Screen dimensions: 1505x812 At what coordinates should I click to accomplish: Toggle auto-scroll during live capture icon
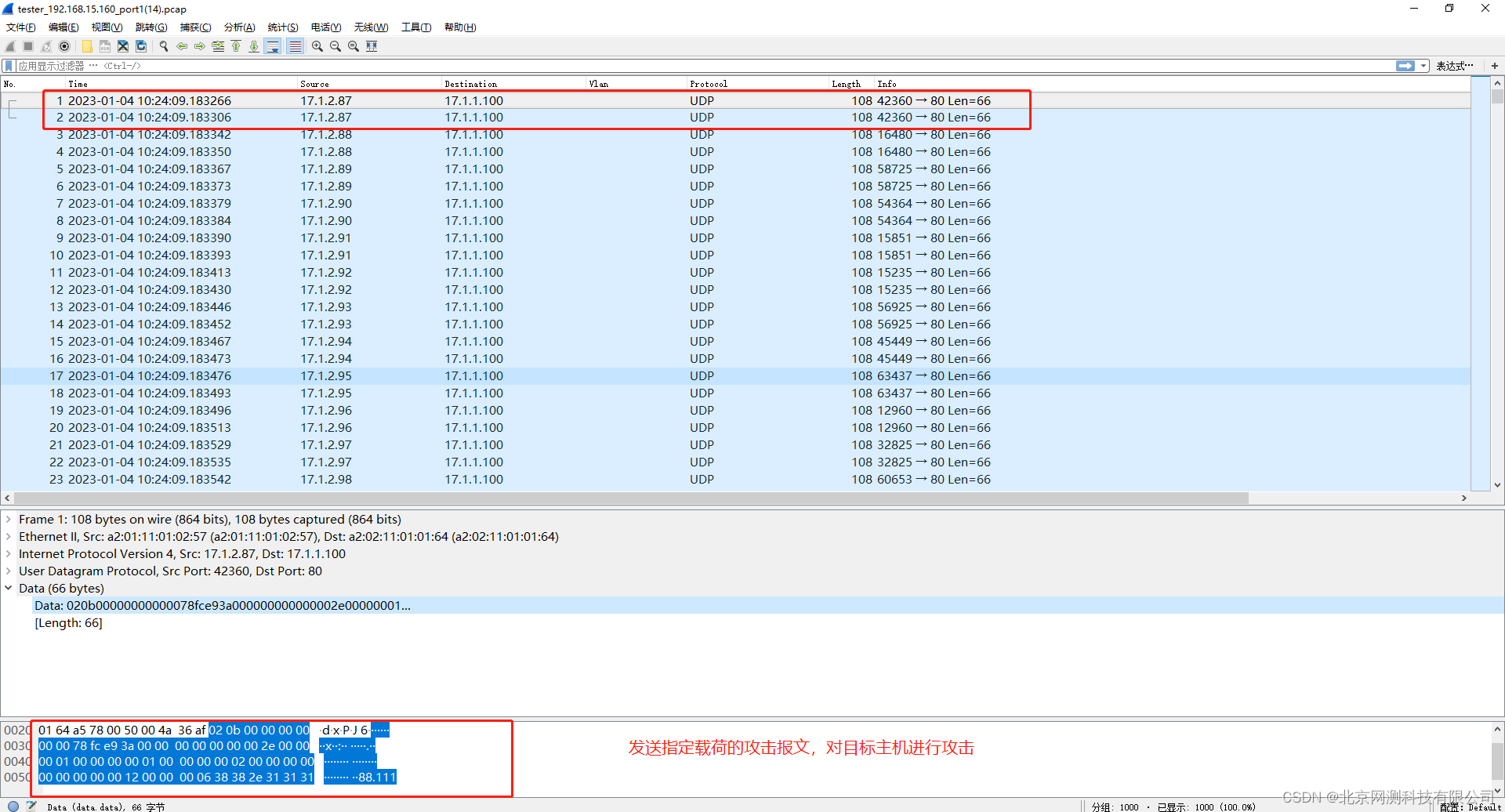273,46
